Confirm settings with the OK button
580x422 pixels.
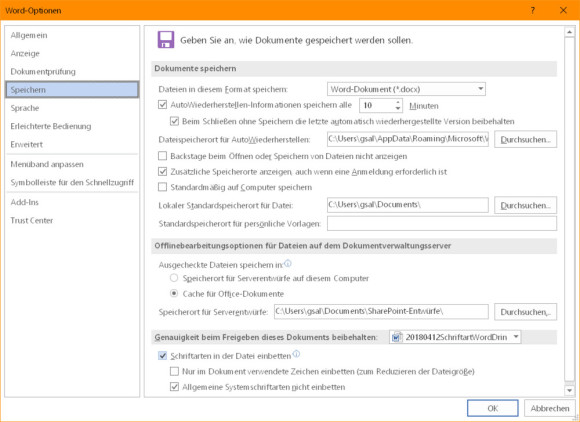point(492,408)
